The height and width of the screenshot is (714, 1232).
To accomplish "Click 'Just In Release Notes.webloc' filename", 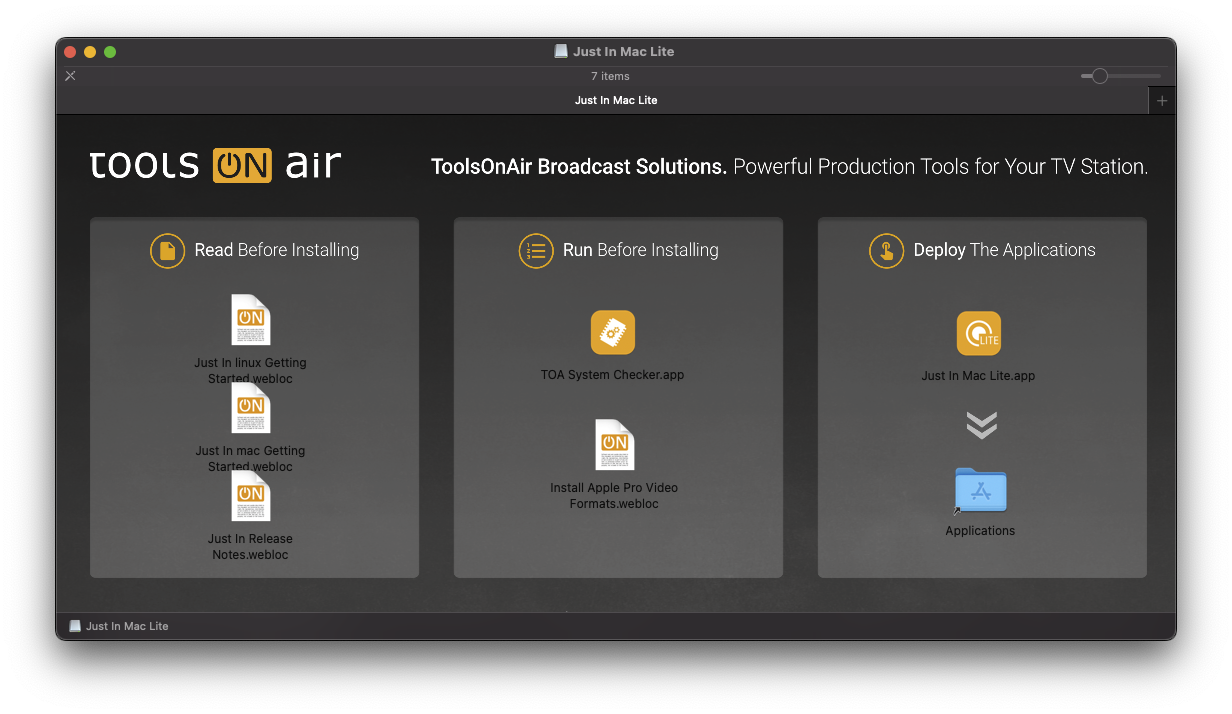I will point(250,547).
